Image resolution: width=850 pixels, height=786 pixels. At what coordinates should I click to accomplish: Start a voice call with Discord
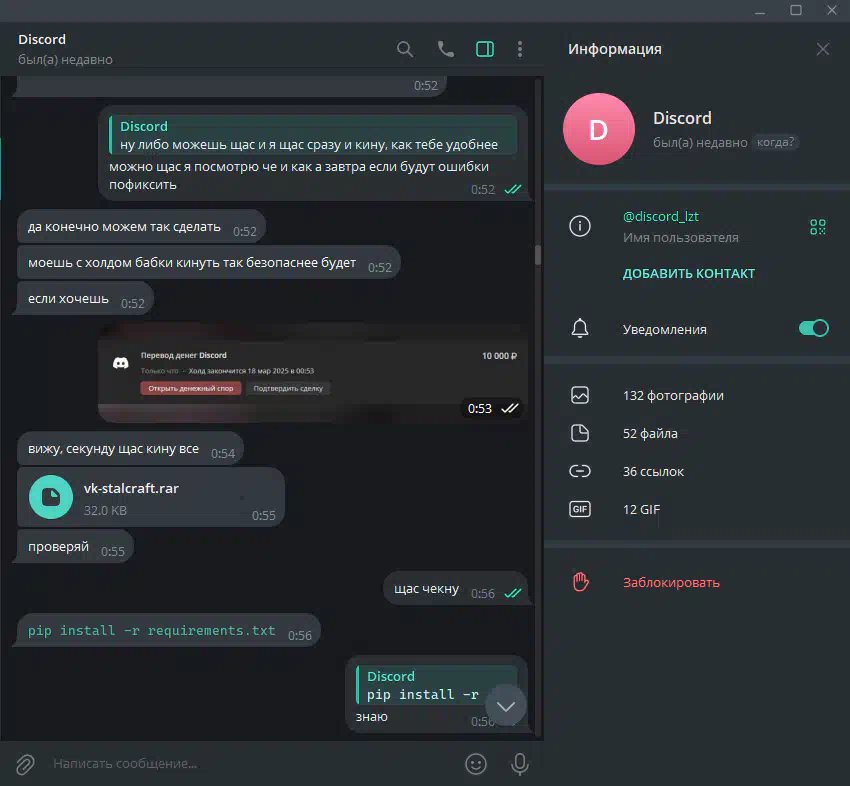pos(446,49)
